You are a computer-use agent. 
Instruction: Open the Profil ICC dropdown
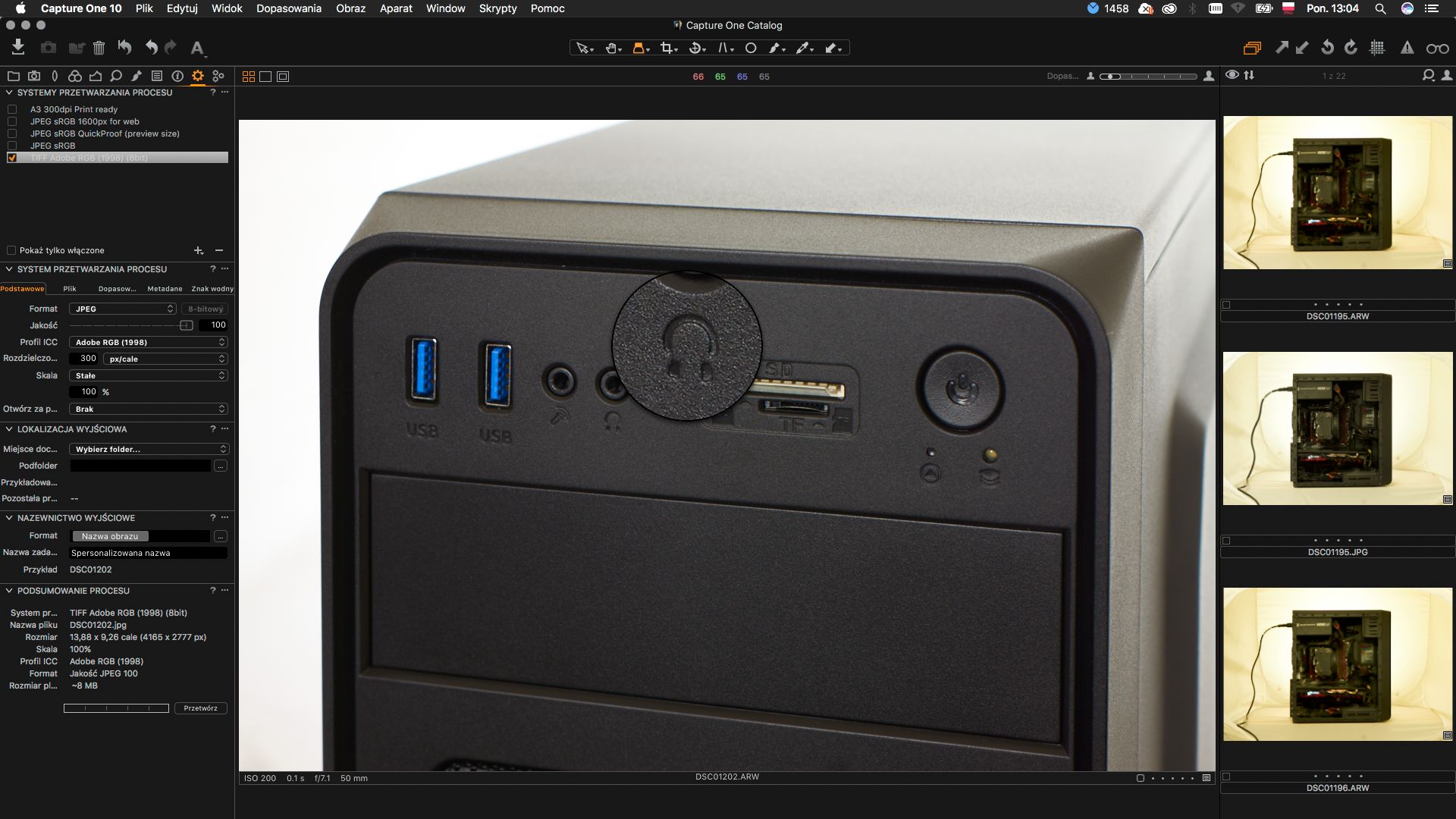click(148, 342)
